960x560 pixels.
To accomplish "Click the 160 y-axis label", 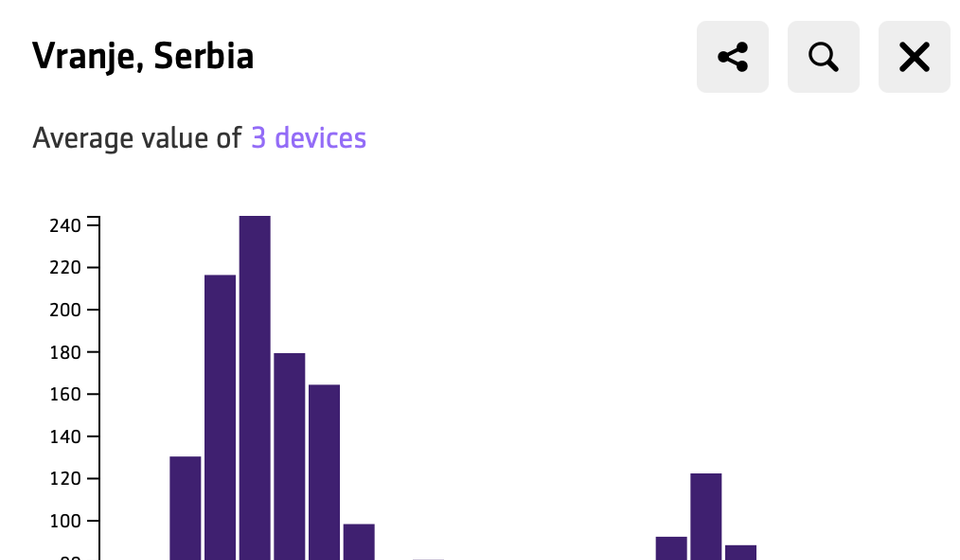I will point(64,395).
